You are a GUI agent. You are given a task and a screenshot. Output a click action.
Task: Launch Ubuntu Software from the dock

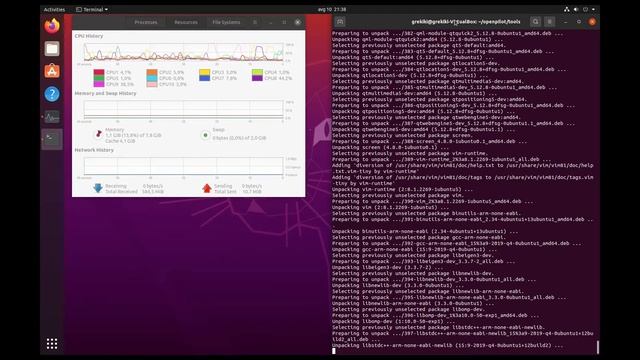pos(52,71)
